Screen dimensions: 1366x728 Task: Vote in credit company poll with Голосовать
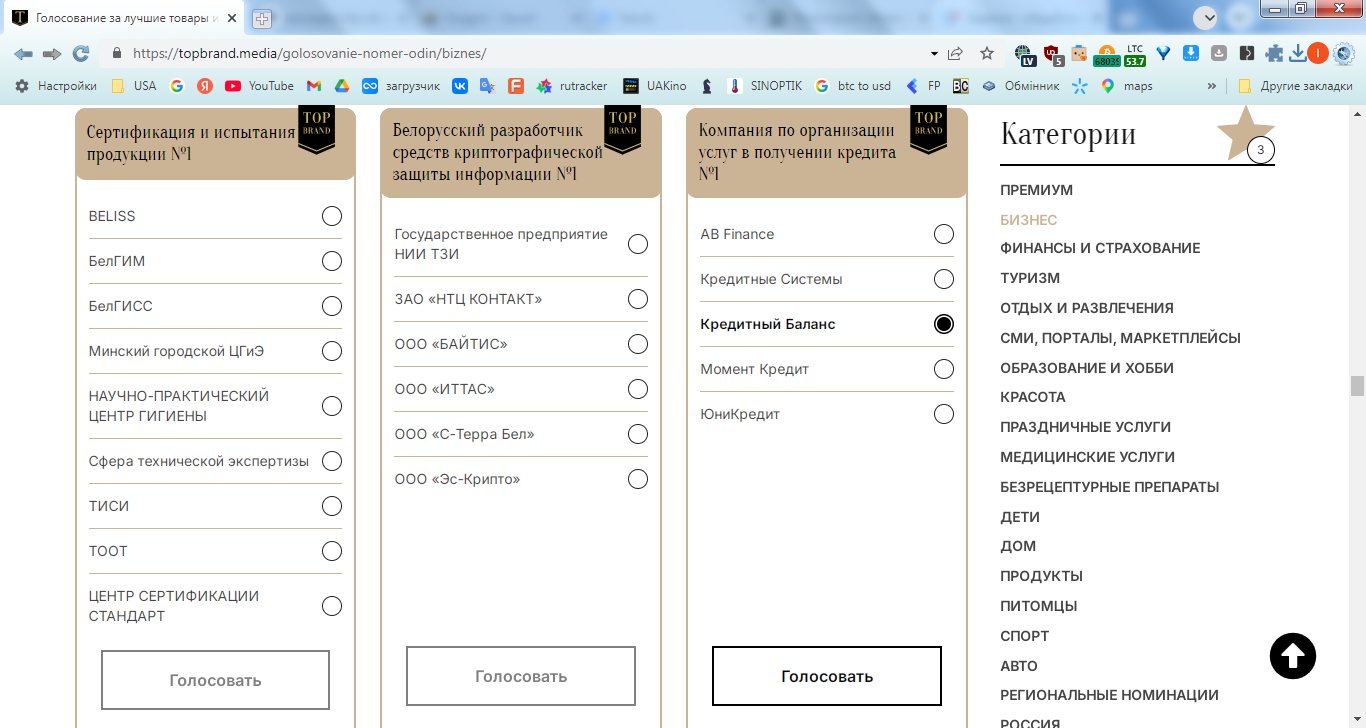pos(827,676)
